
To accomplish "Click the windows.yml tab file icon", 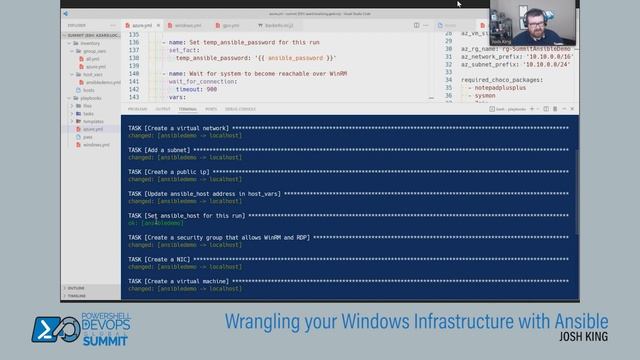I will coord(170,25).
